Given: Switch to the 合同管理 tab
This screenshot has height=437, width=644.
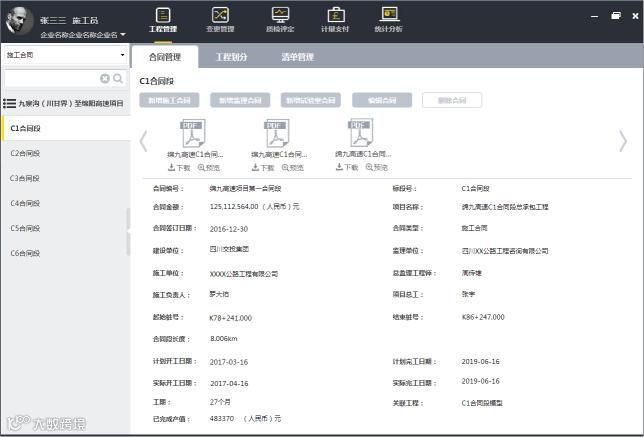Looking at the screenshot, I should (x=165, y=57).
